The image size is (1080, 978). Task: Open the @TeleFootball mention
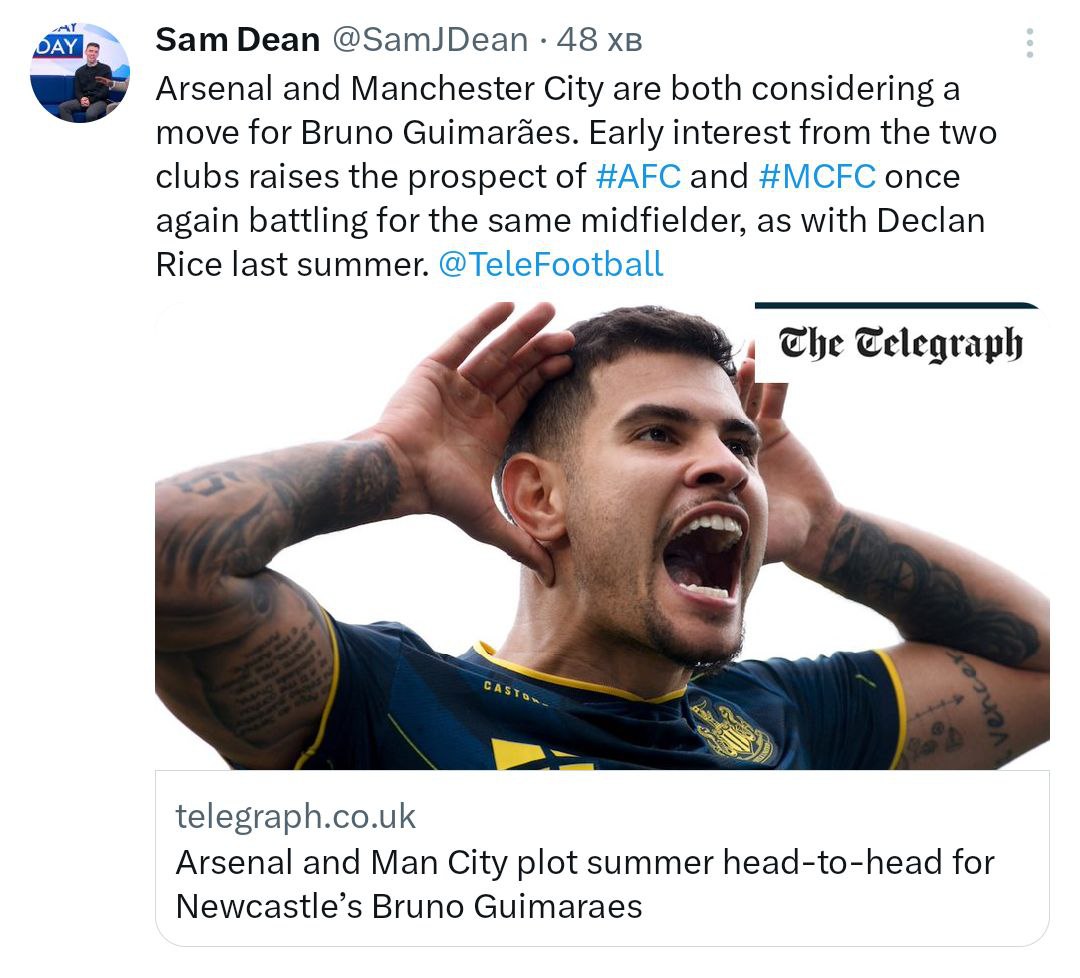(x=551, y=264)
